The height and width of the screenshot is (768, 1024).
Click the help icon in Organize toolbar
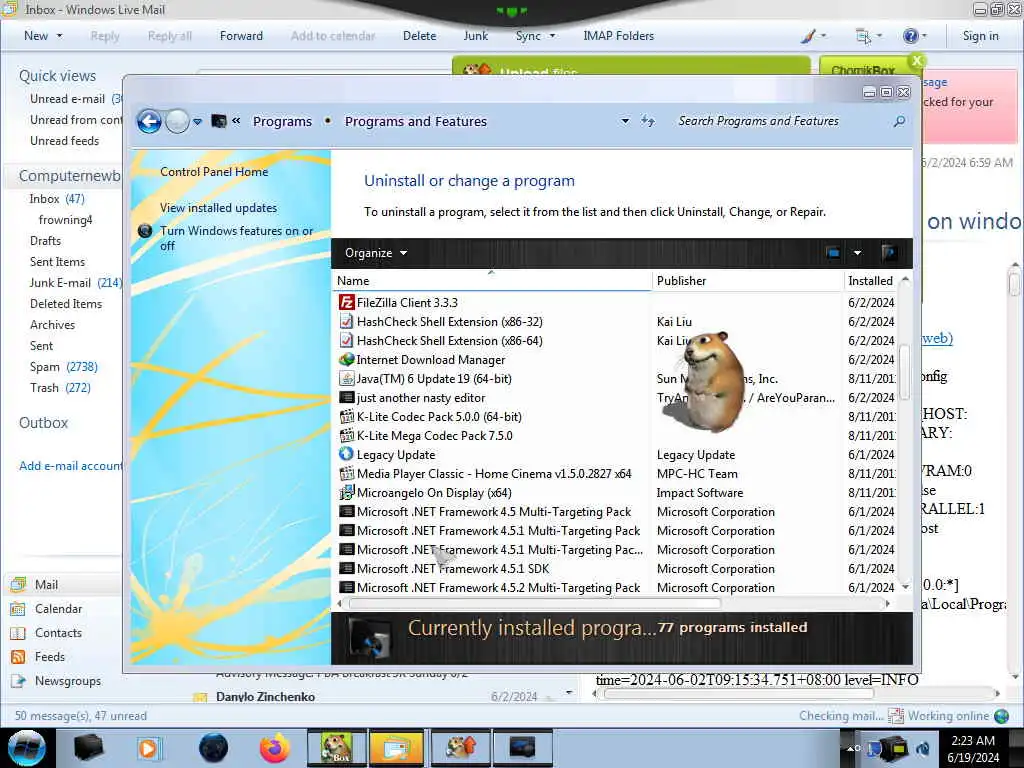888,253
